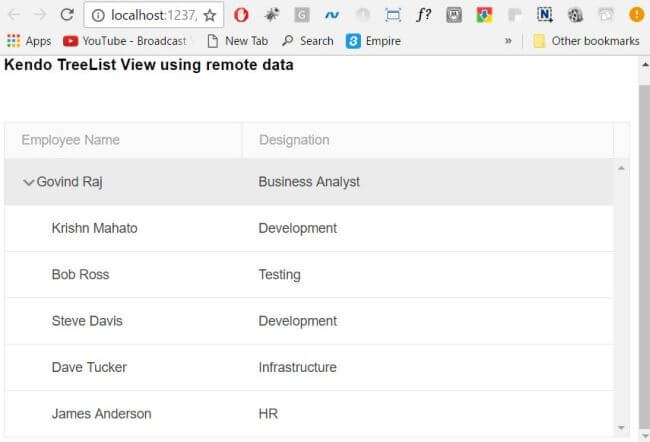The image size is (650, 442).
Task: Click the orange alert icon in toolbar
Action: 636,15
